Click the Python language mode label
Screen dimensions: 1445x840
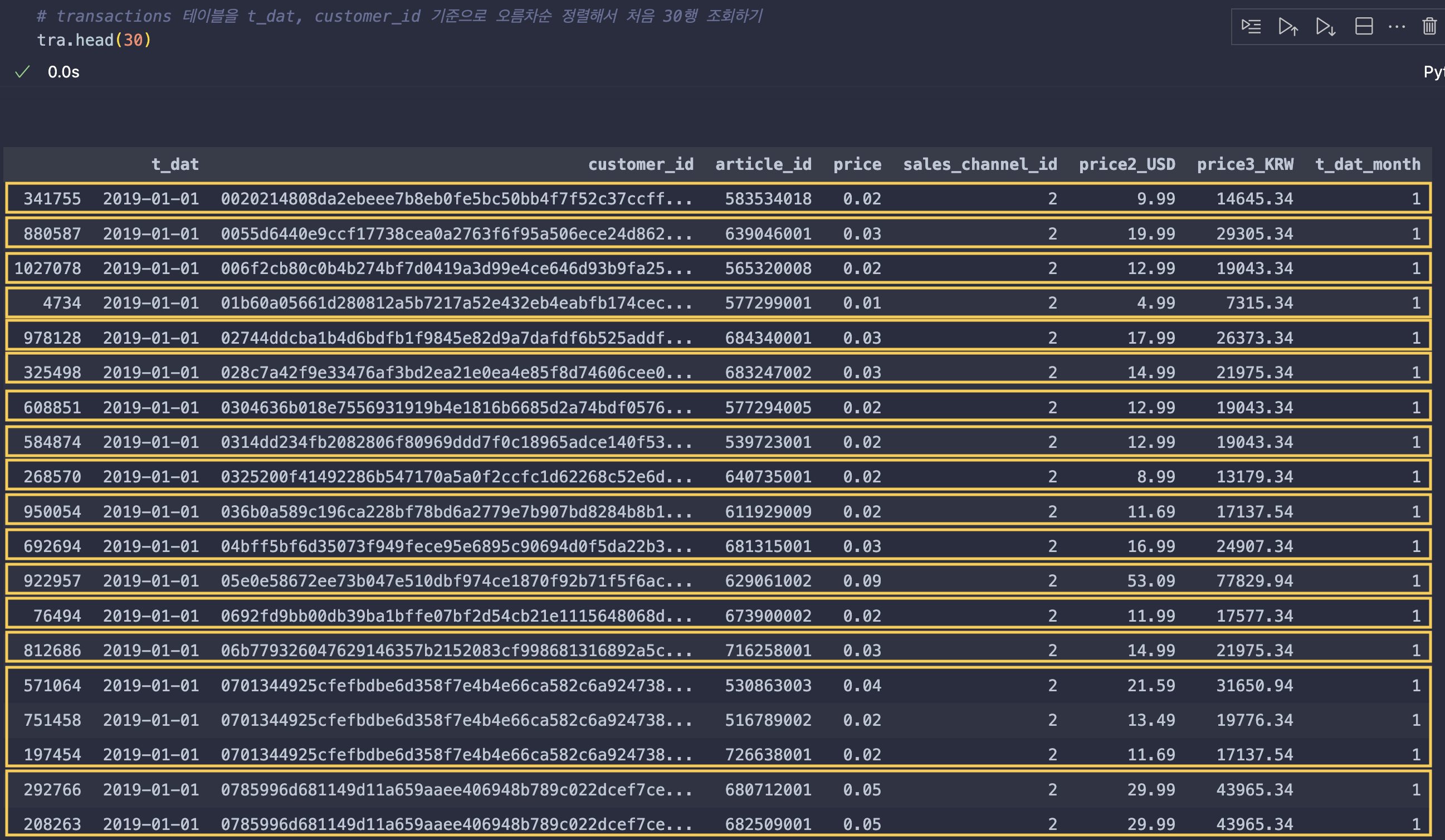coord(1433,72)
